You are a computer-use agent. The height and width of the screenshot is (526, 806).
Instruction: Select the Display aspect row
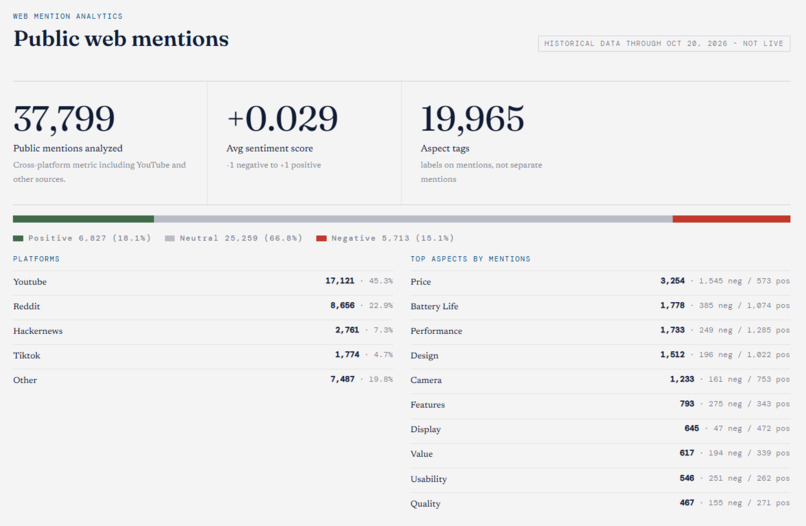[x=600, y=429]
